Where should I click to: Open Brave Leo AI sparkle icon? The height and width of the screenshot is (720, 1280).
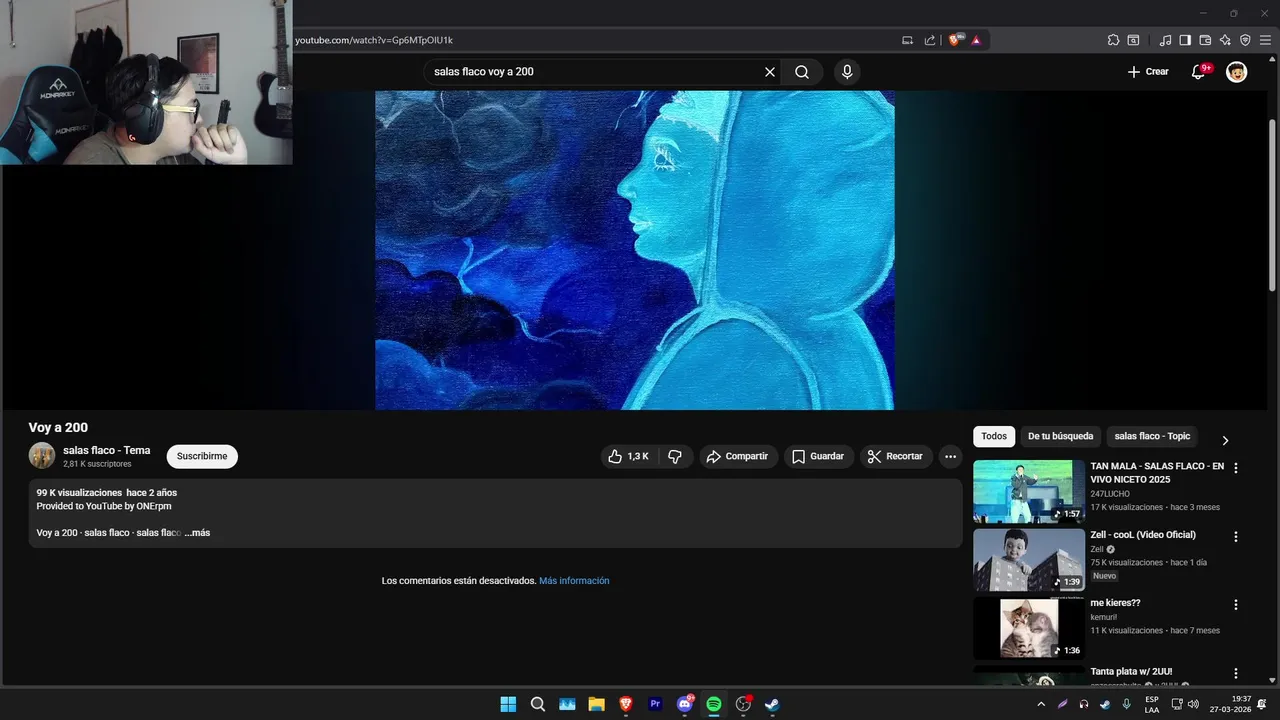1225,41
